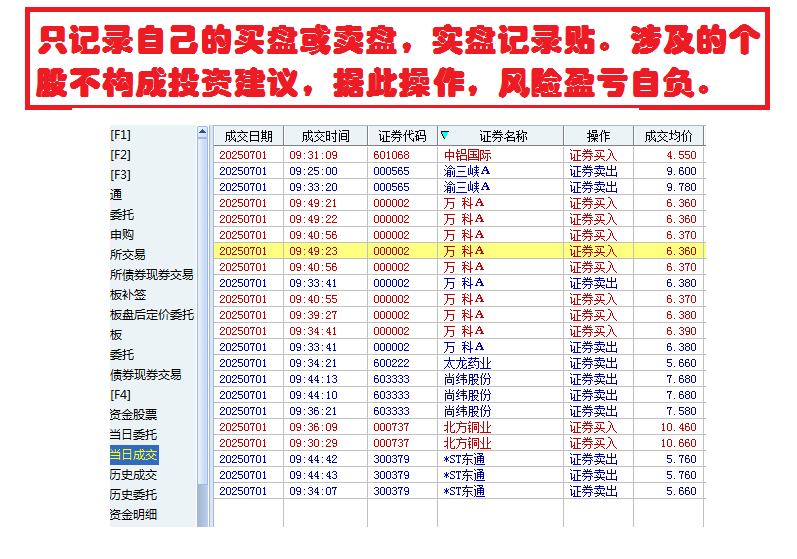Click the highlighted 09:49:23 time cell
The height and width of the screenshot is (559, 797).
coord(325,251)
